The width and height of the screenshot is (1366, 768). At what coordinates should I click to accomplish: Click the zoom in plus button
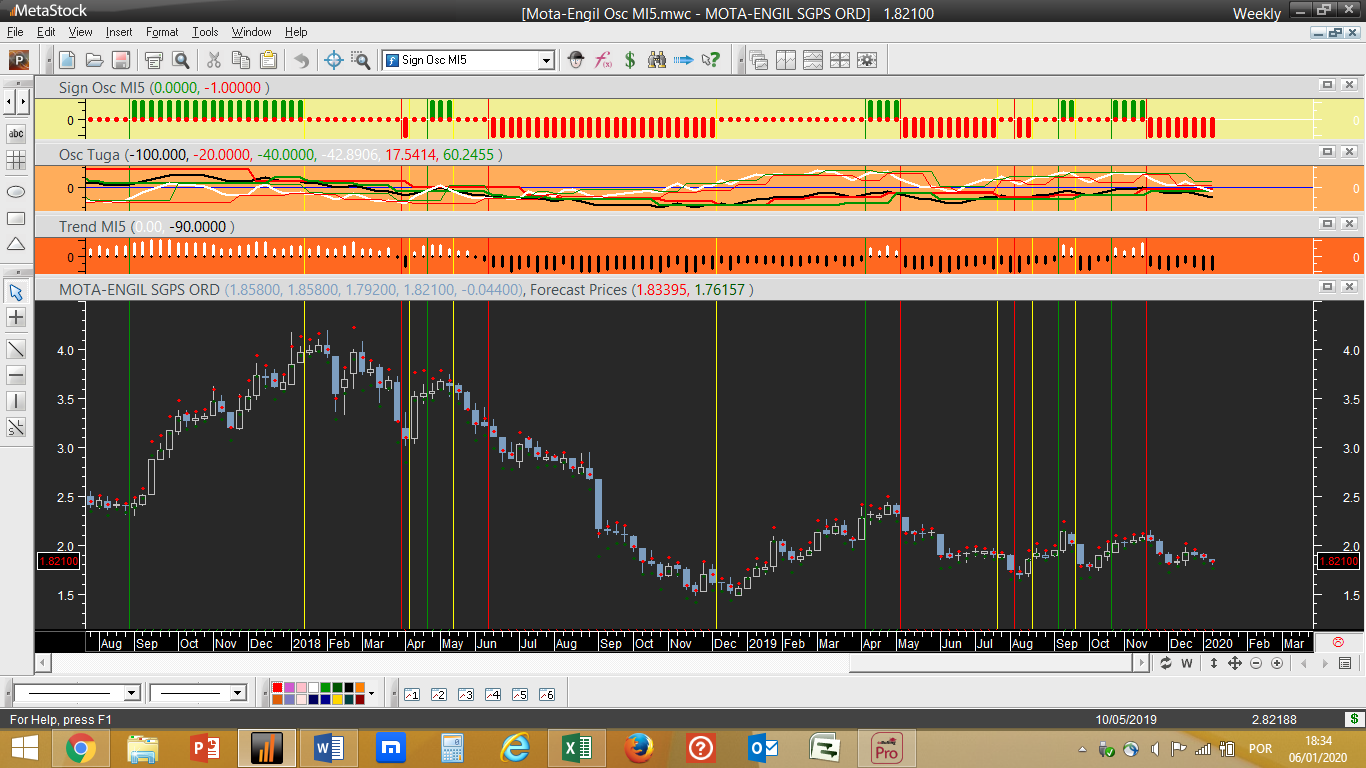(x=1277, y=663)
